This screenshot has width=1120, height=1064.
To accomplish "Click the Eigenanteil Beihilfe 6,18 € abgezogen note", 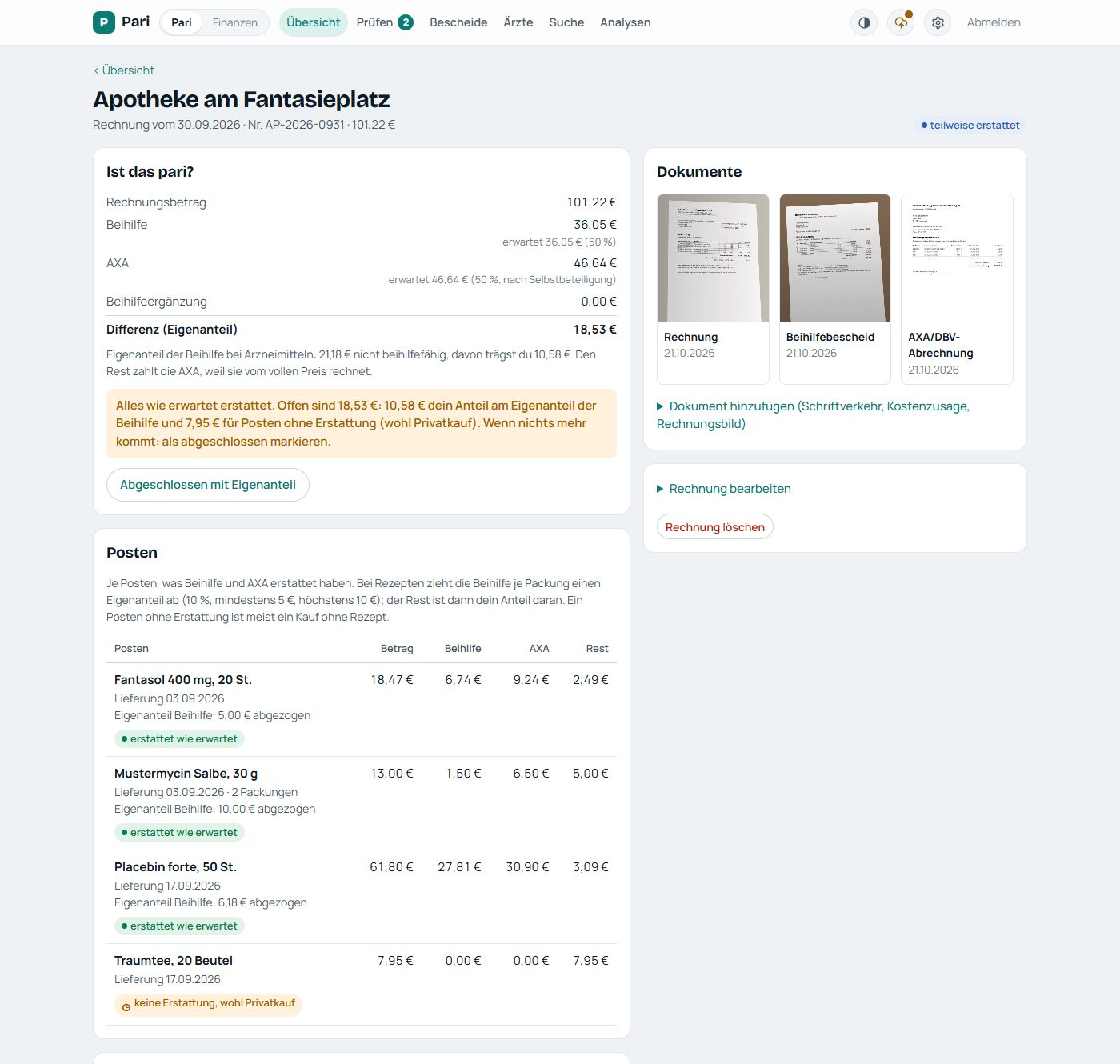I will pyautogui.click(x=210, y=902).
